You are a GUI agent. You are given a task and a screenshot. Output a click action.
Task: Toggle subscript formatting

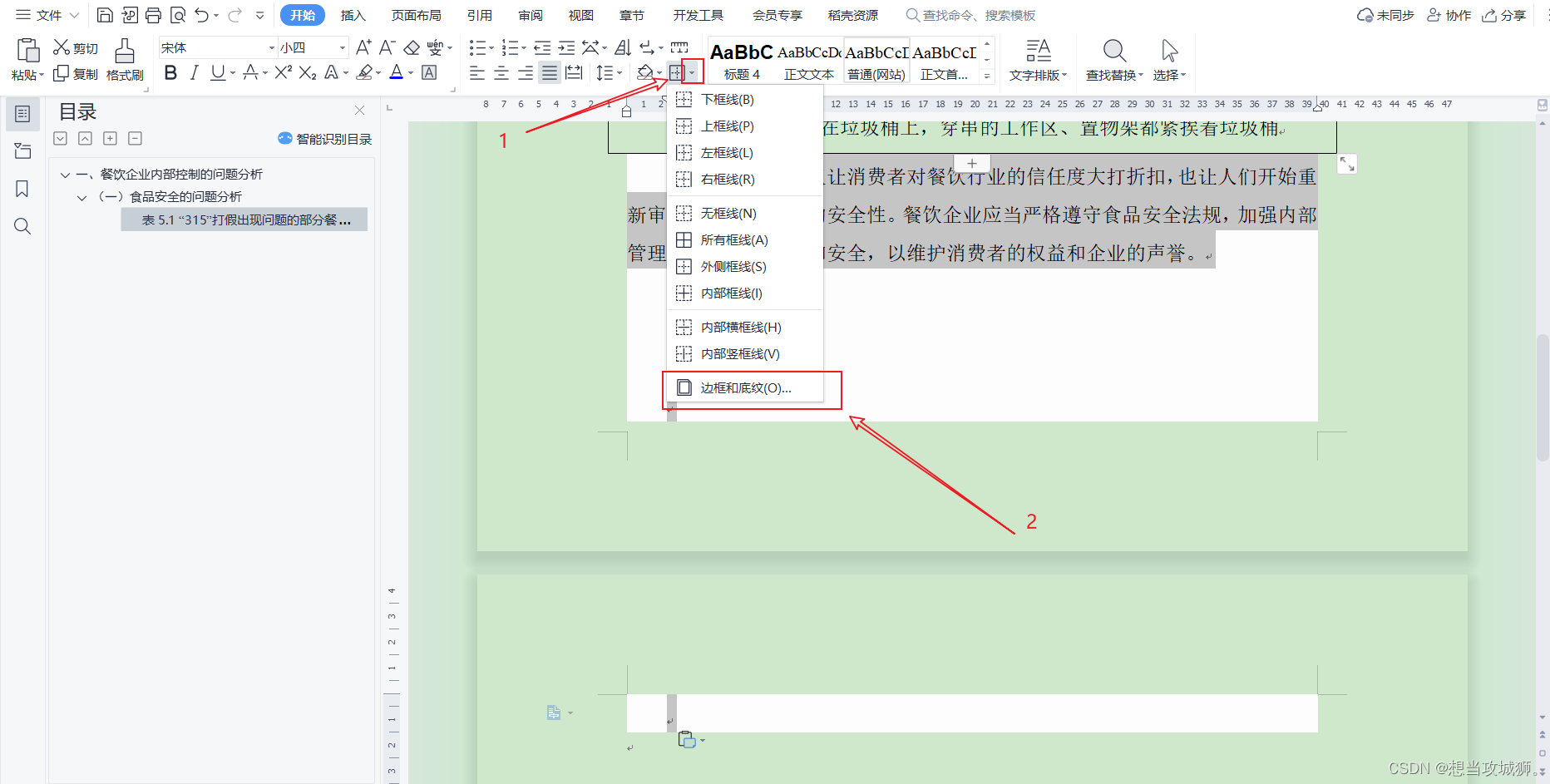[x=308, y=73]
